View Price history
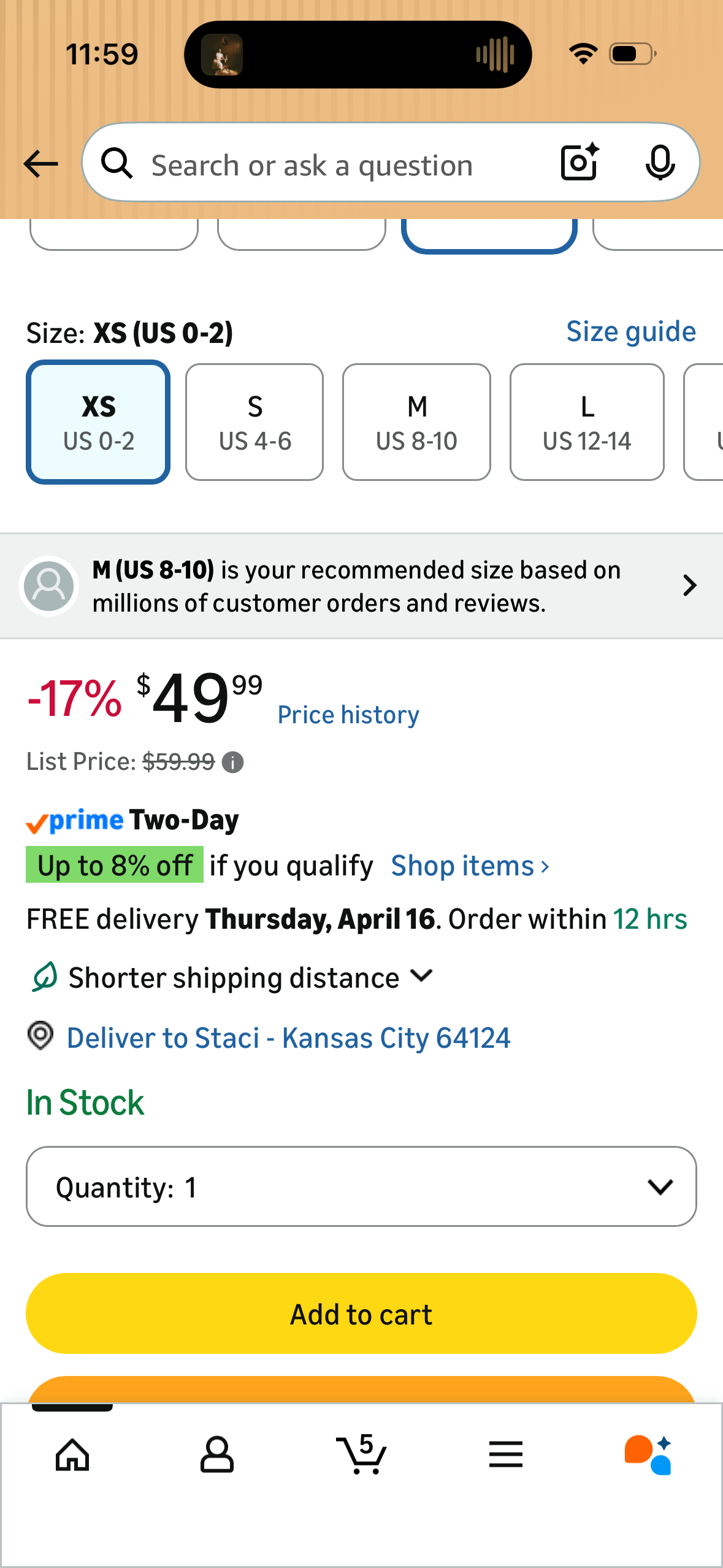 348,715
